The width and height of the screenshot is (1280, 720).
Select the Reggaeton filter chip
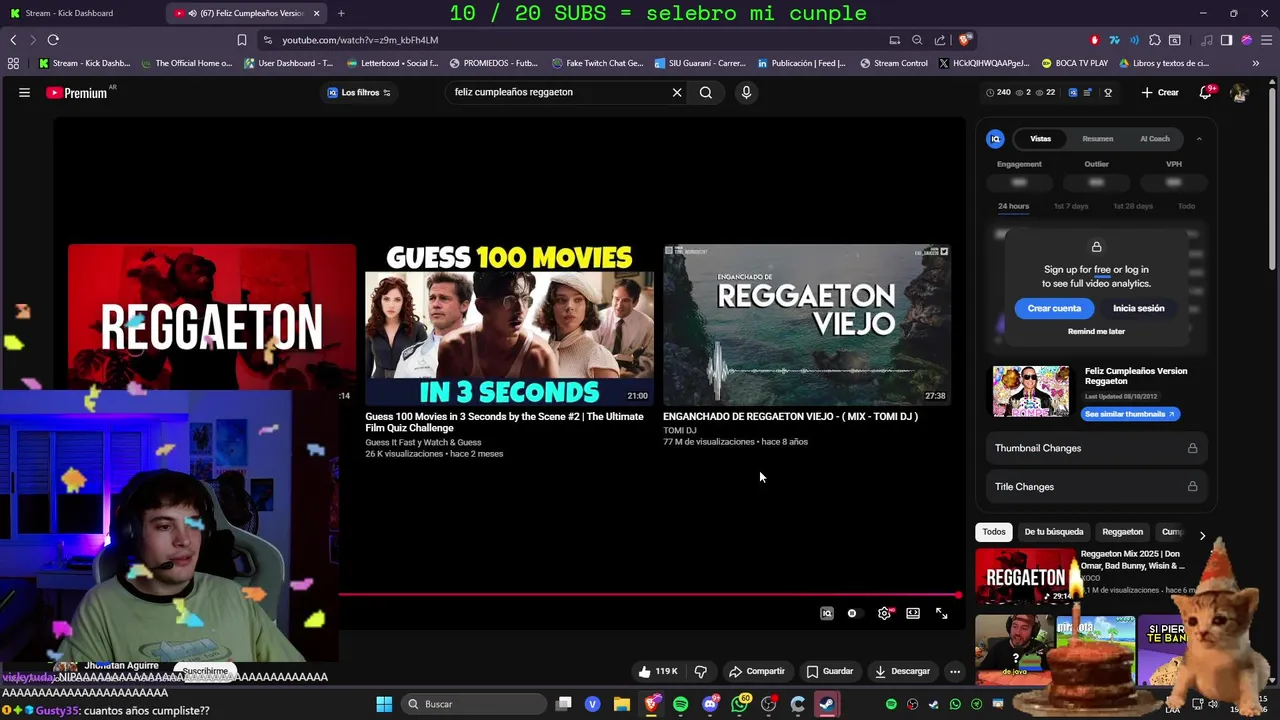[1122, 532]
